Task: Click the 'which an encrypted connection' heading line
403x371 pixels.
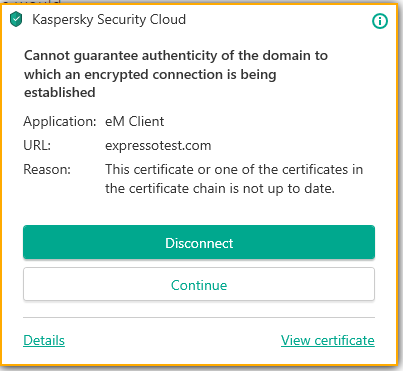Action: [150, 75]
